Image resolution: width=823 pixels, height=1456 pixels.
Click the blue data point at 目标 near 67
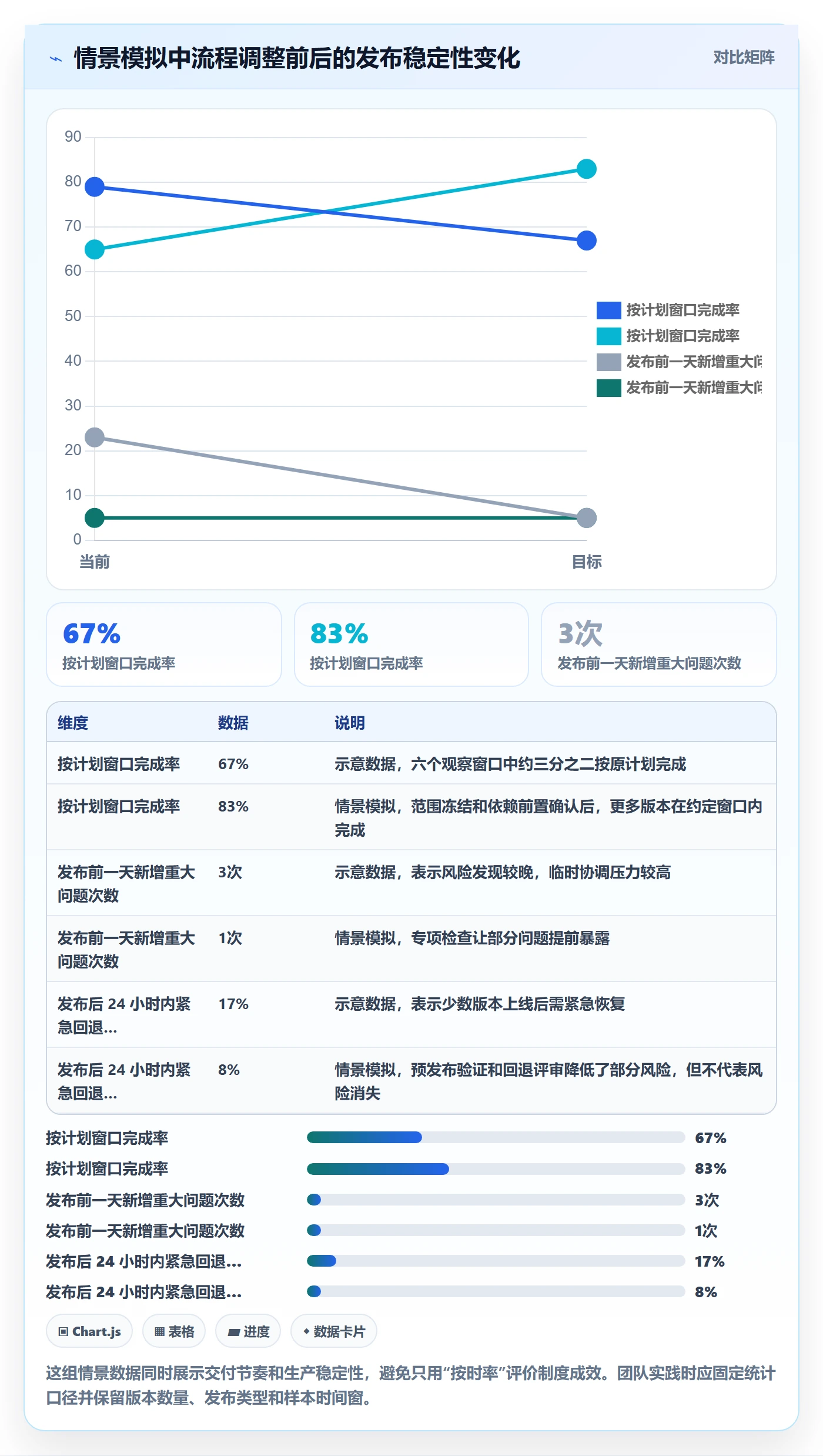point(586,241)
